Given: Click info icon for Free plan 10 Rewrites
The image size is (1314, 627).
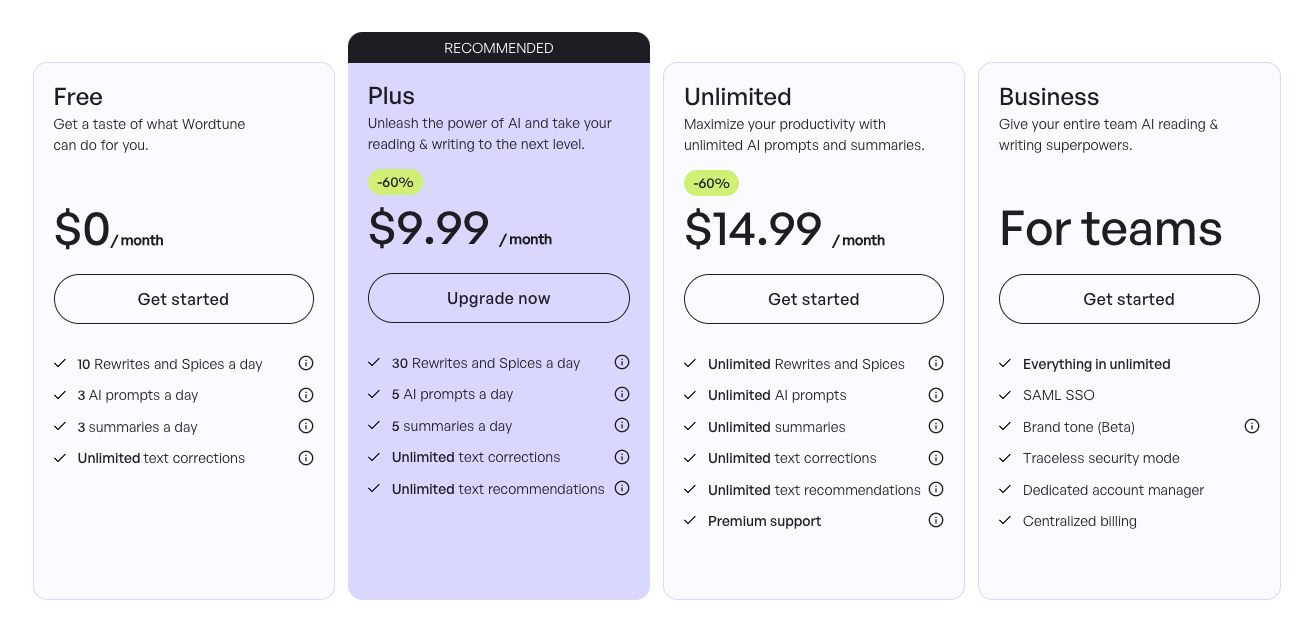Looking at the screenshot, I should coord(306,364).
